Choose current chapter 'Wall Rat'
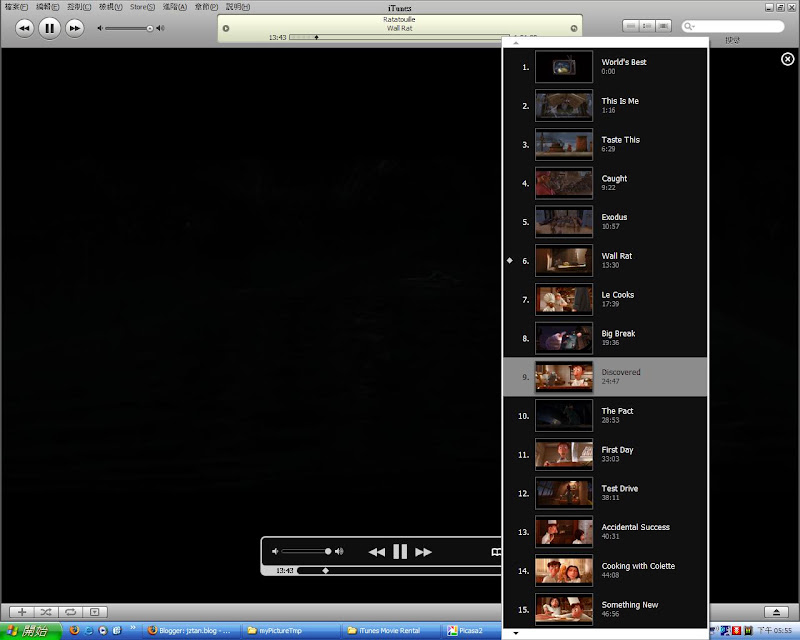 tap(605, 261)
